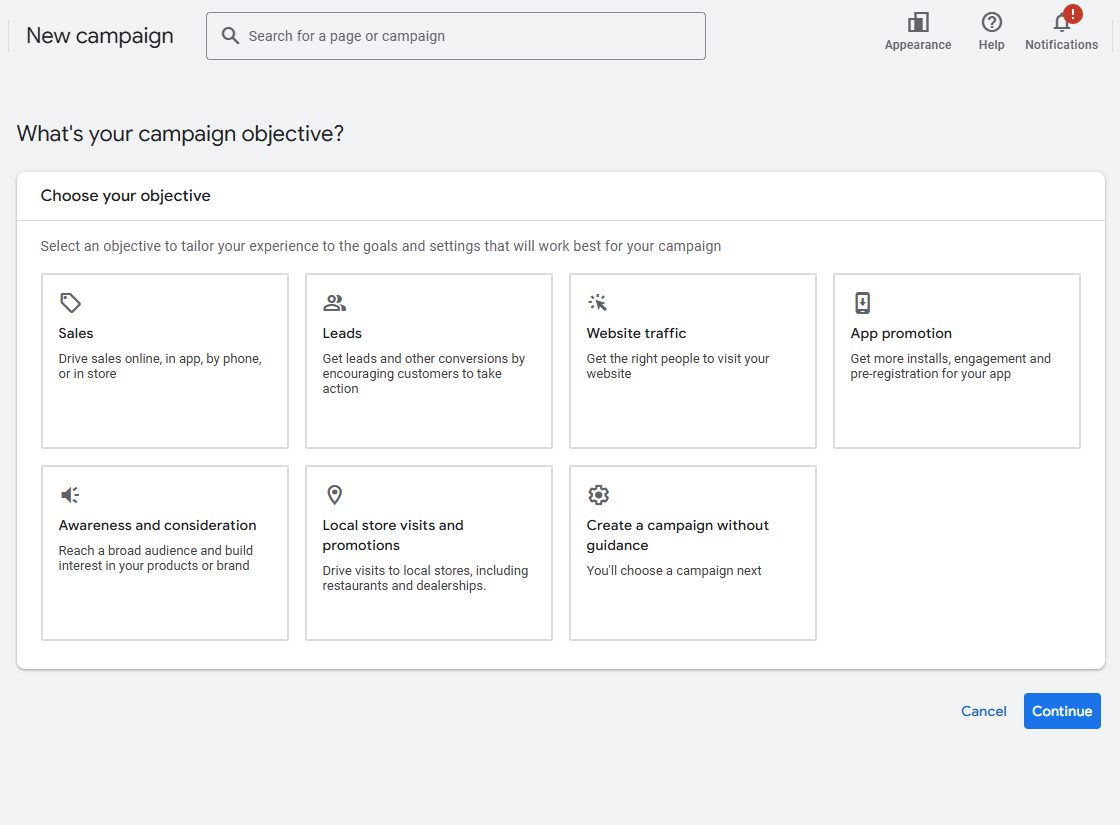Click the Website traffic cursor icon
1120x825 pixels.
coord(598,303)
